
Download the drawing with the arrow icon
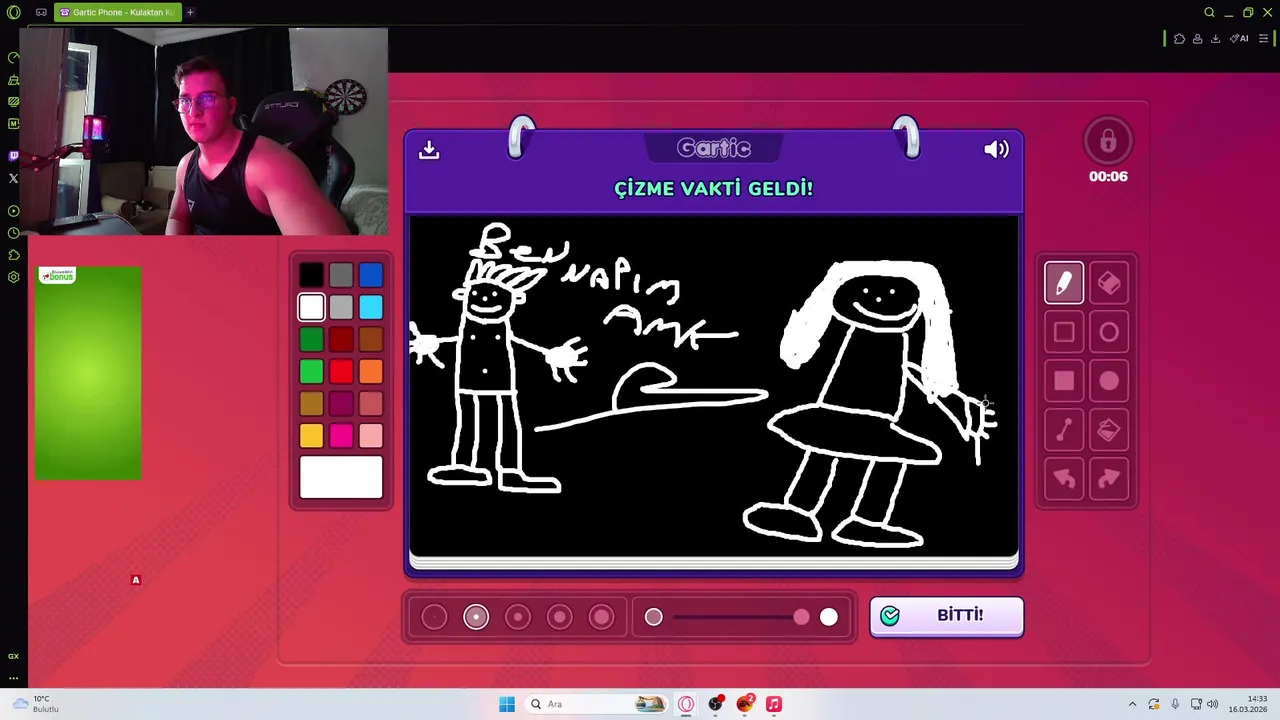pyautogui.click(x=429, y=149)
